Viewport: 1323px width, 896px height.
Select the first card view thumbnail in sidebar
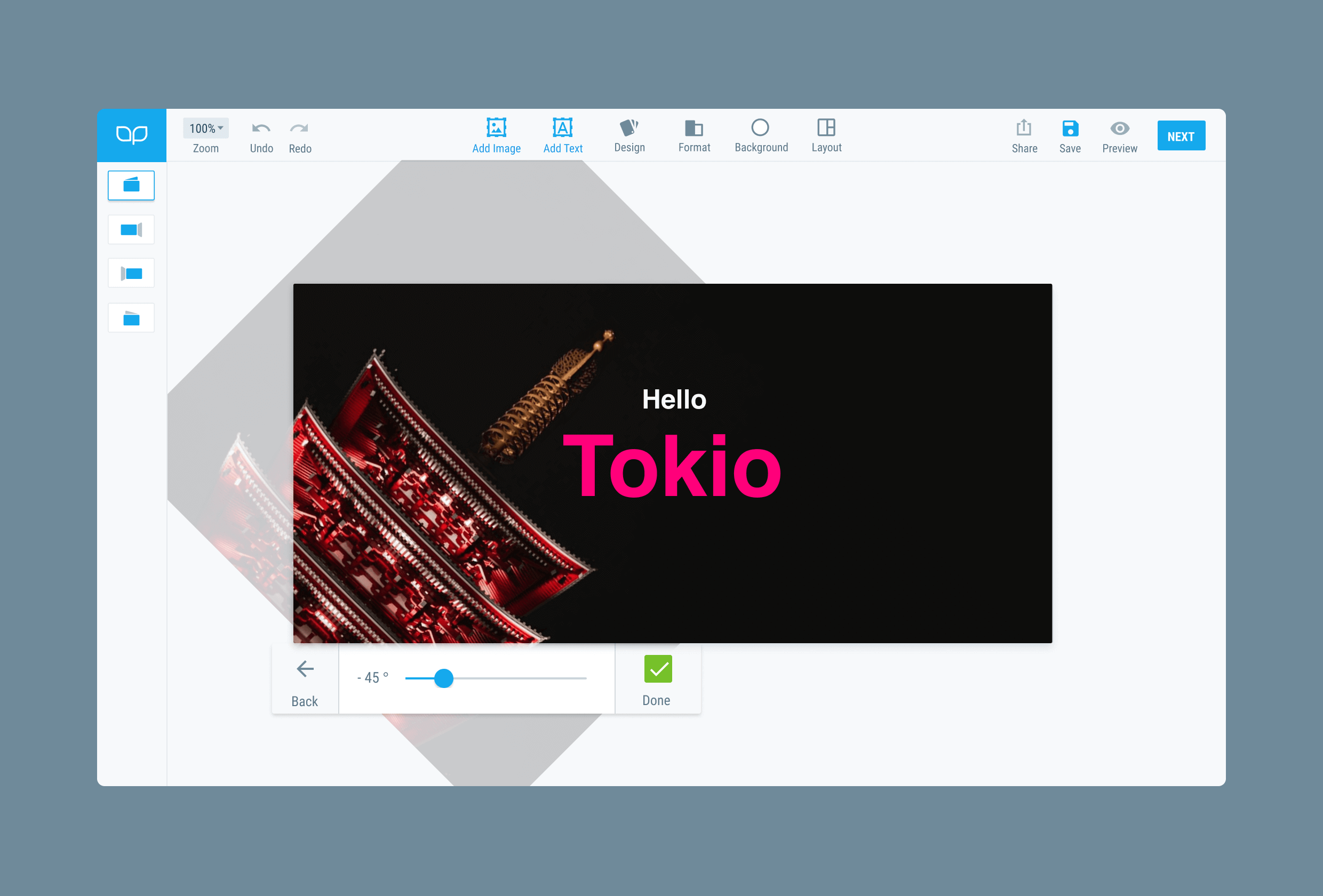[x=131, y=185]
